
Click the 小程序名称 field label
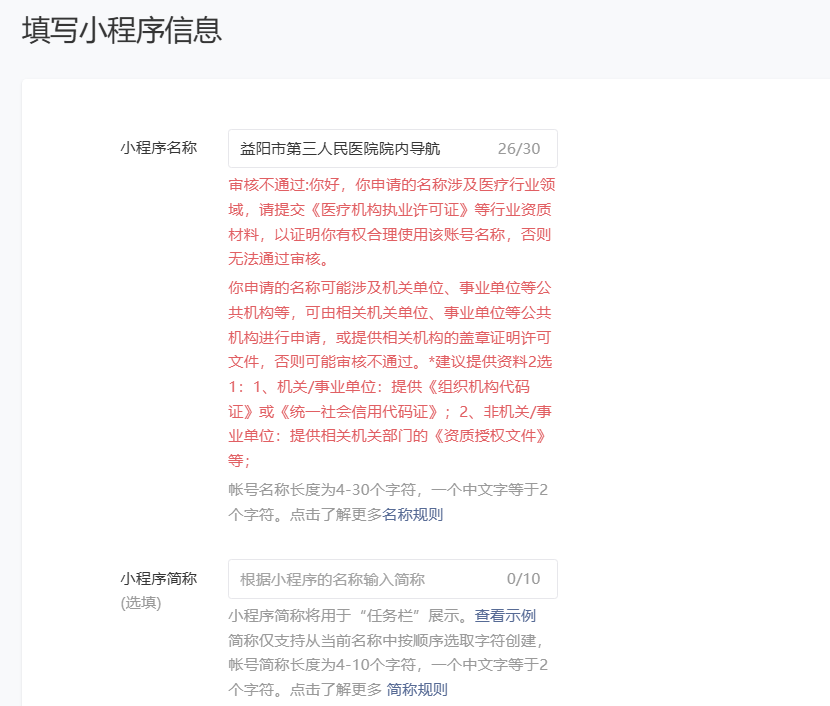(159, 148)
